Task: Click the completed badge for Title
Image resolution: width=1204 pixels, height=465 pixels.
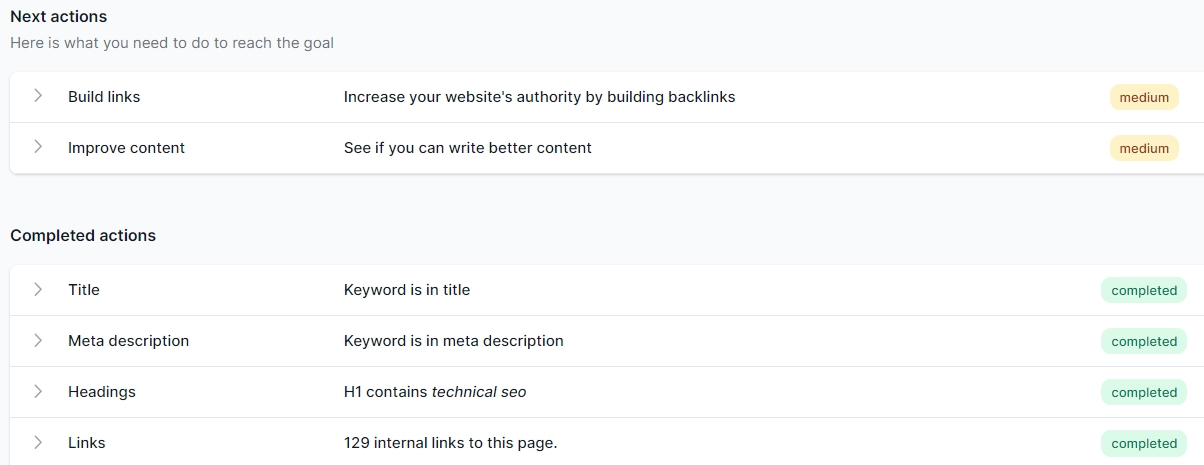Action: coord(1144,291)
